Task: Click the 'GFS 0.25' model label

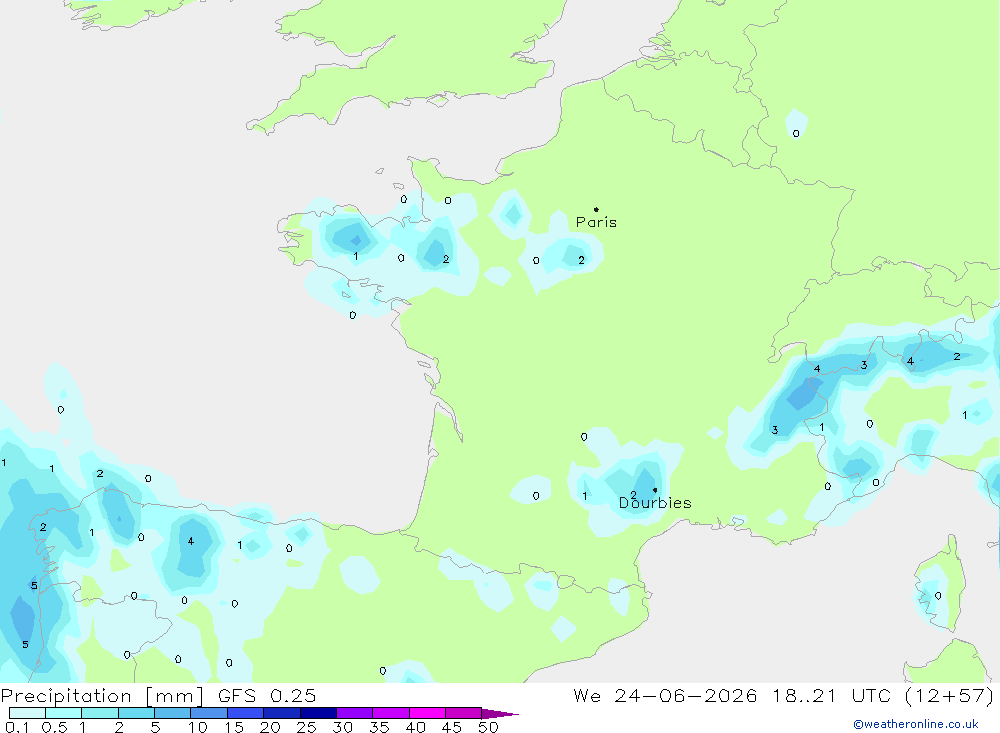Action: click(x=267, y=695)
